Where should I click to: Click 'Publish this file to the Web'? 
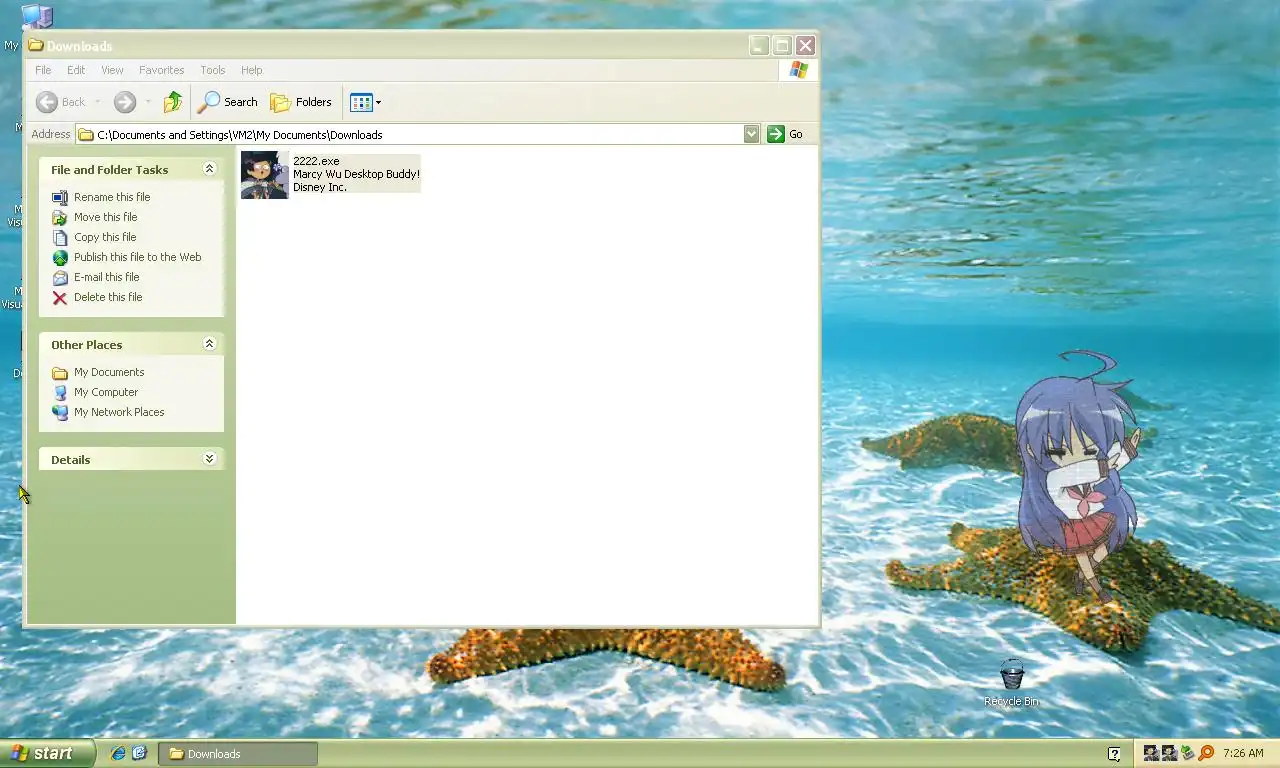click(x=138, y=257)
